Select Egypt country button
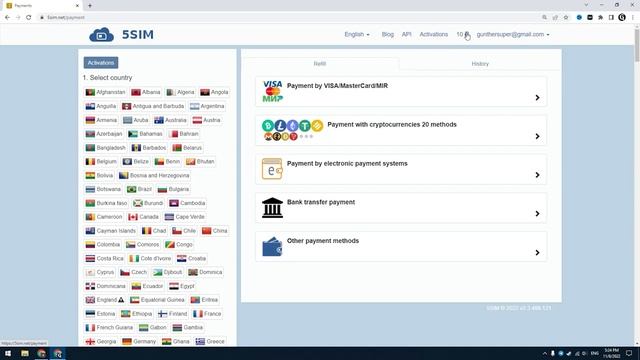Image resolution: width=640 pixels, height=360 pixels. (182, 286)
